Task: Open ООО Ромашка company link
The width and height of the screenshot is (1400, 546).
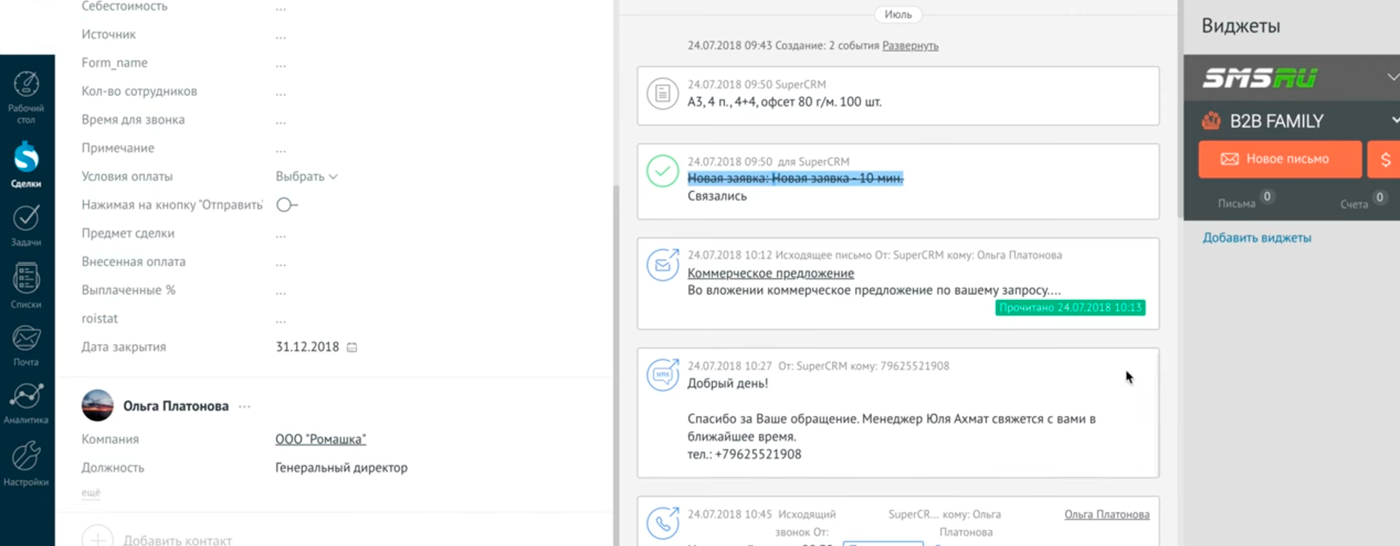Action: pyautogui.click(x=320, y=439)
